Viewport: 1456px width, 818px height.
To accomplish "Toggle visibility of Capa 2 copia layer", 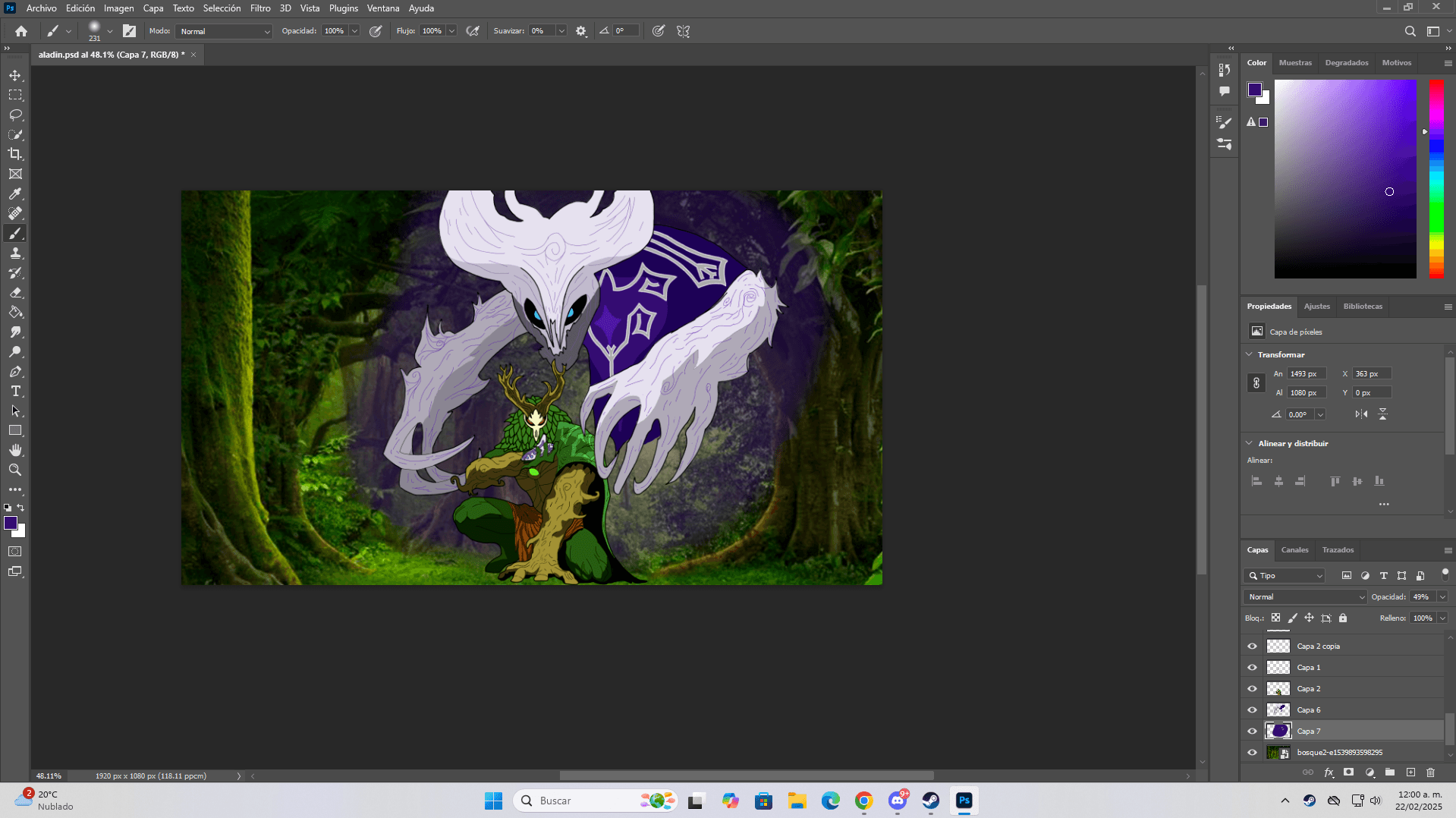I will coord(1252,647).
